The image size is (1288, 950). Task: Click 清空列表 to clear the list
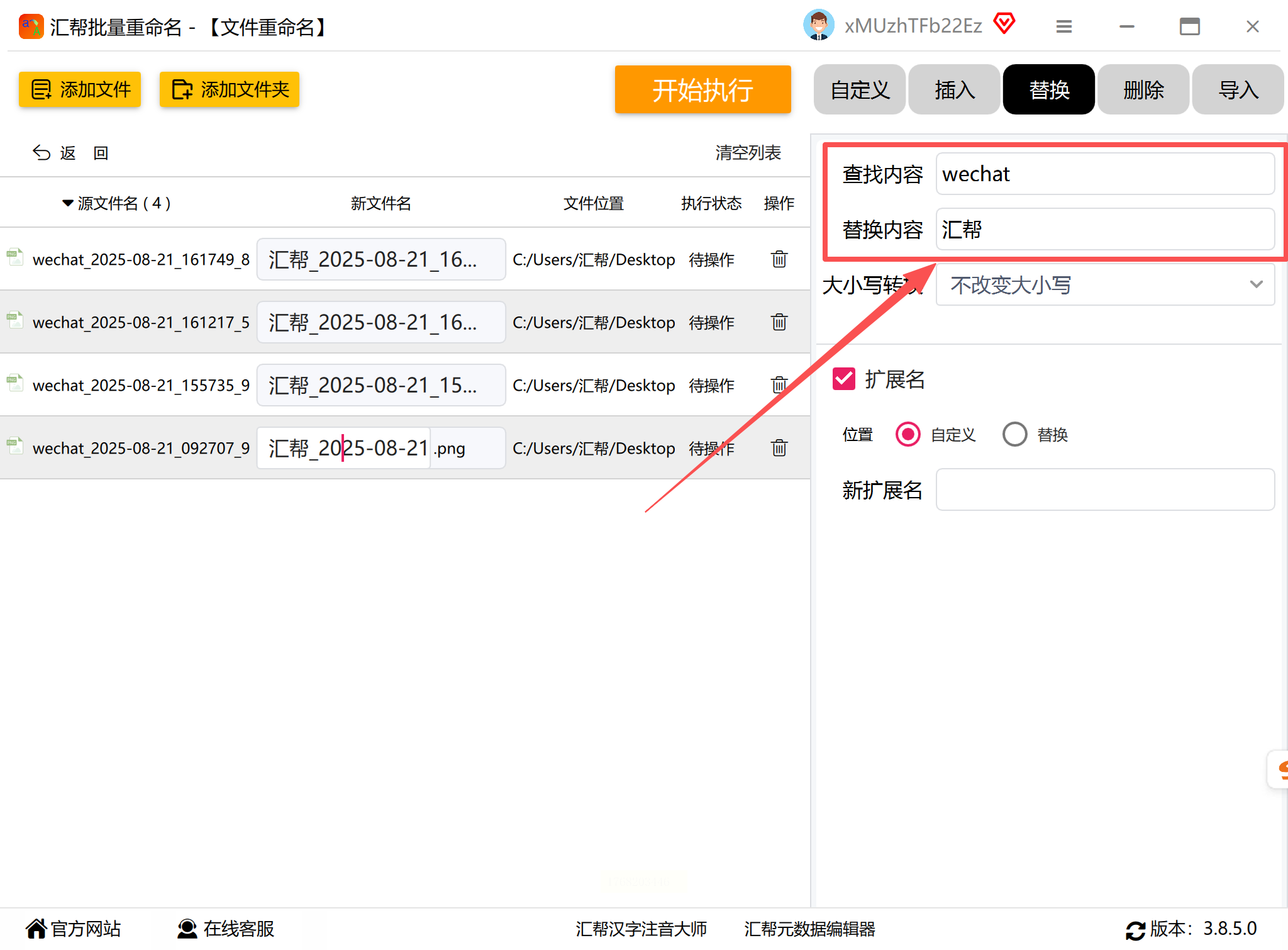(x=748, y=153)
